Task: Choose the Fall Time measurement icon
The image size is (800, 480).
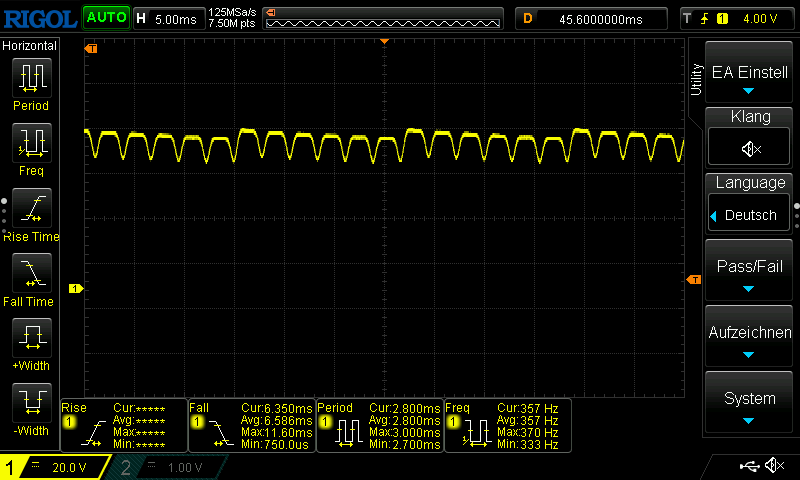Action: [x=31, y=272]
